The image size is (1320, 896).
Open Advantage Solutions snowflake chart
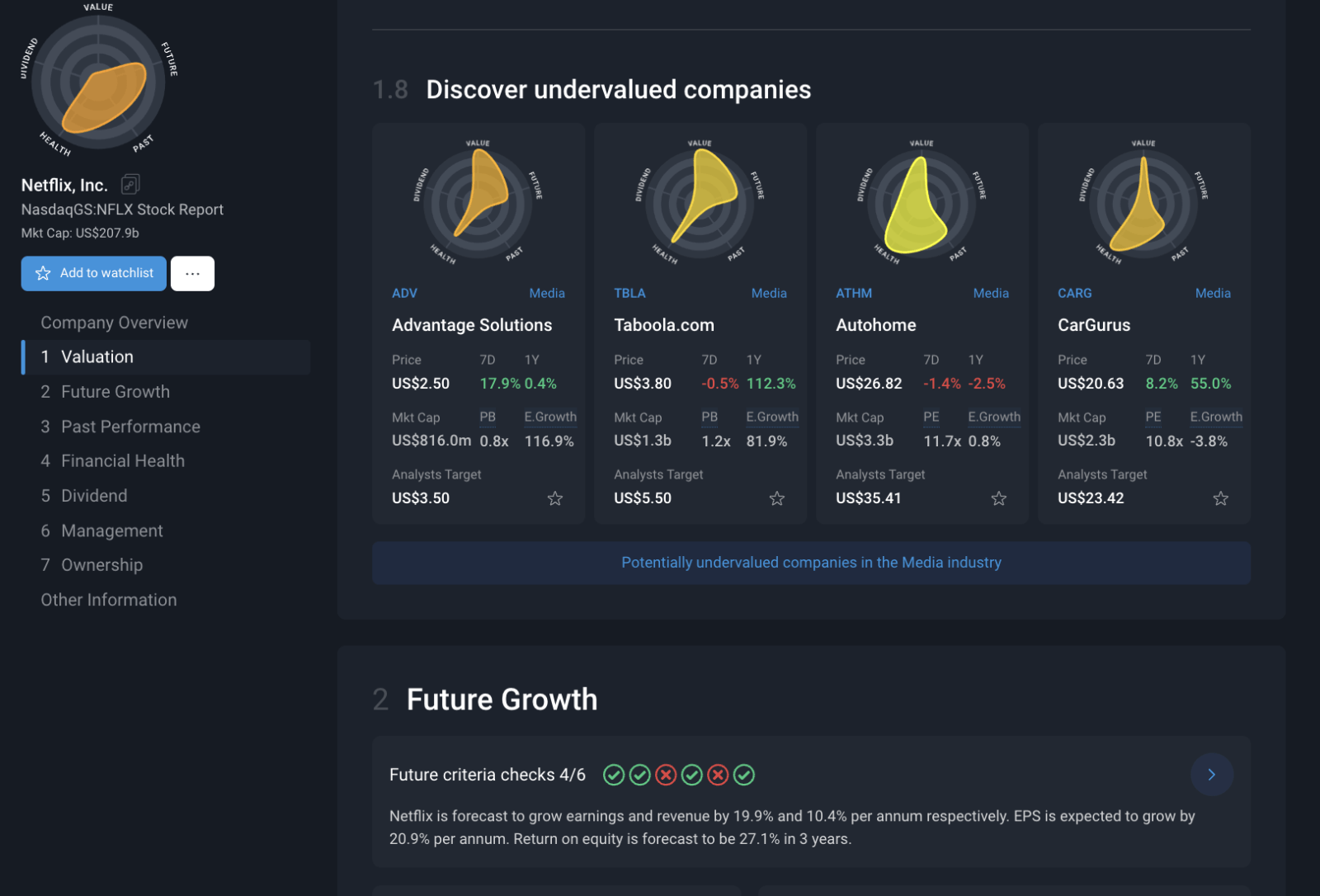point(478,202)
